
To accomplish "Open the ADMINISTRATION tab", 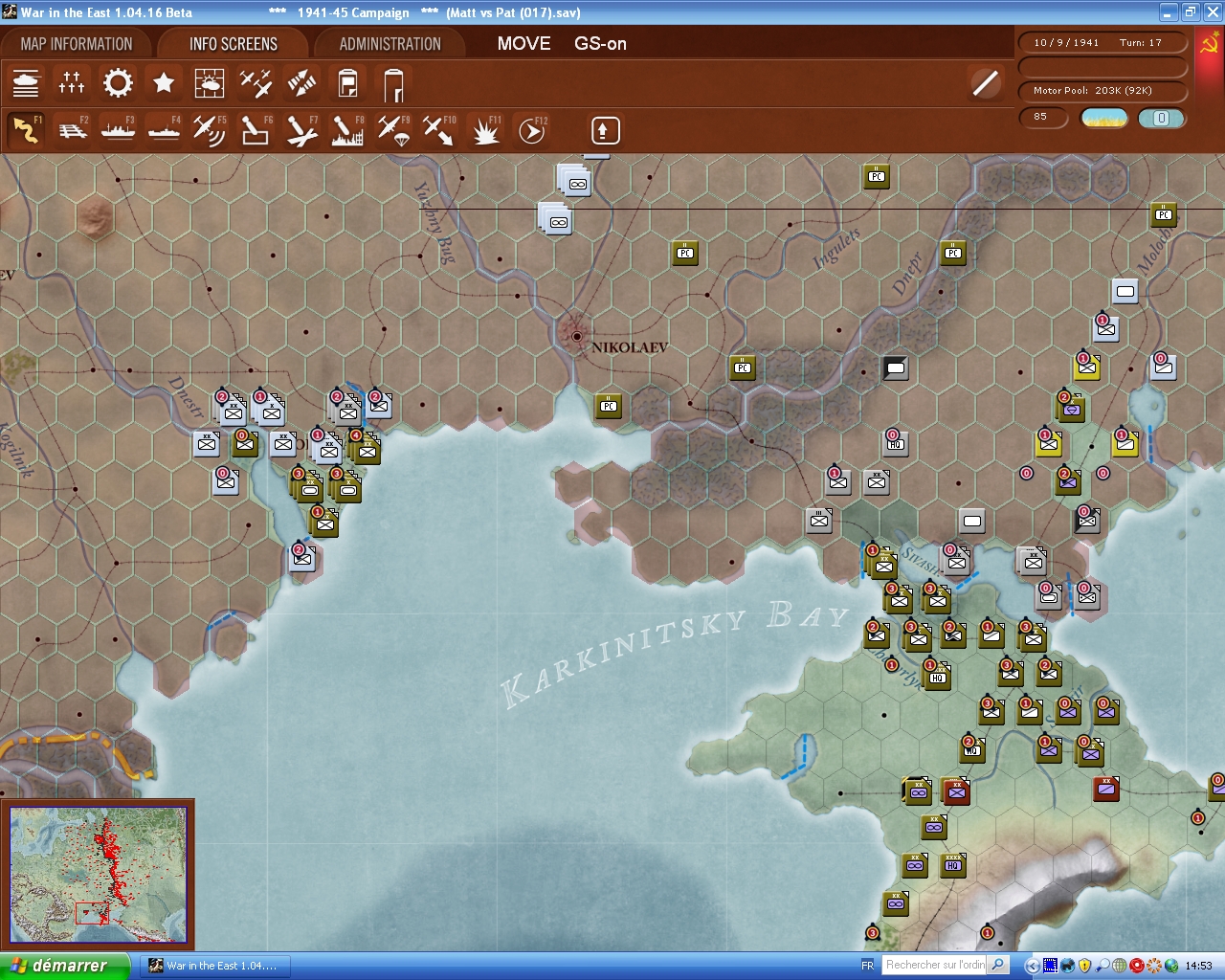I will (390, 44).
